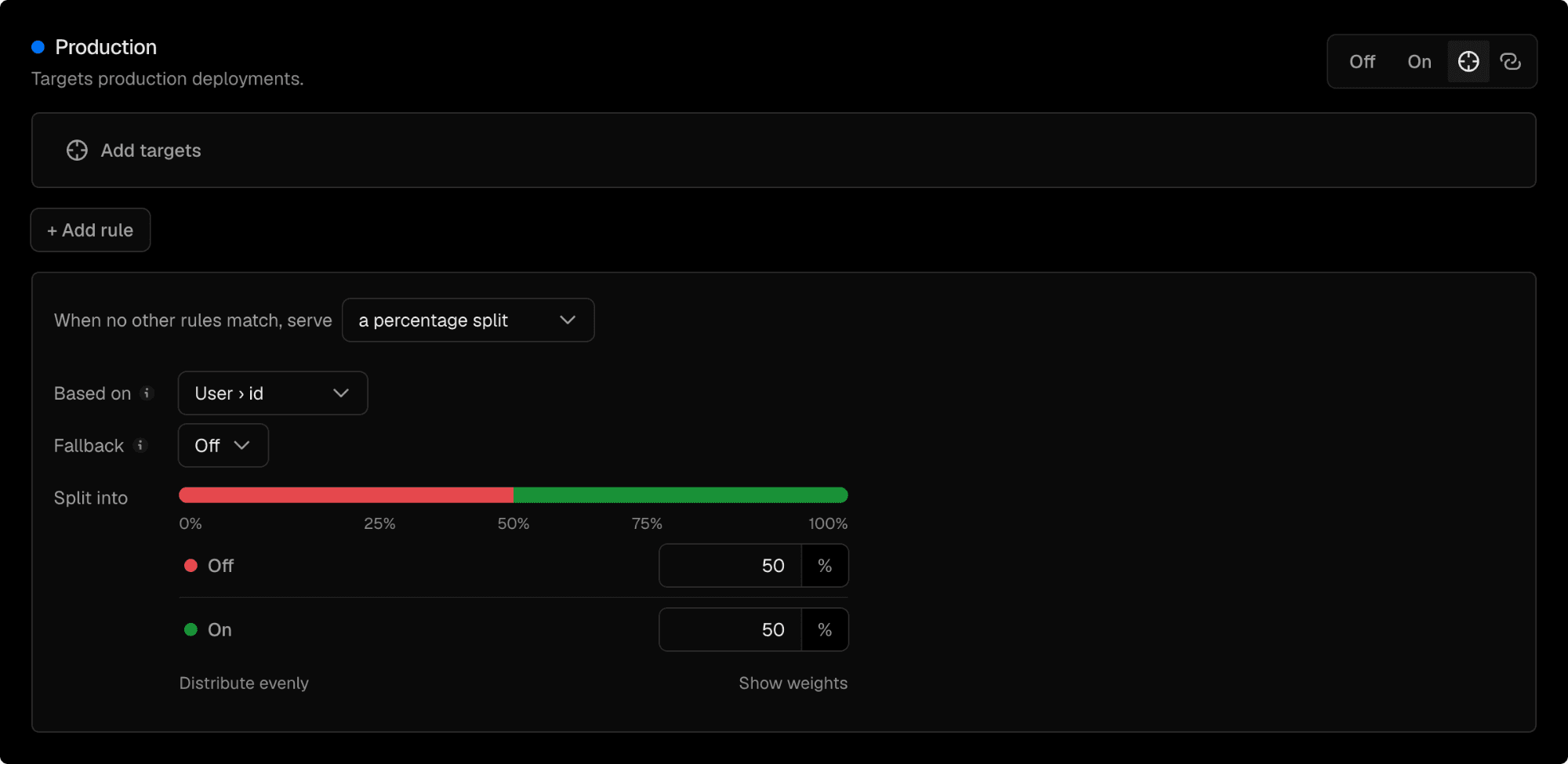Click the Production heading text
Viewport: 1568px width, 764px height.
tap(106, 47)
